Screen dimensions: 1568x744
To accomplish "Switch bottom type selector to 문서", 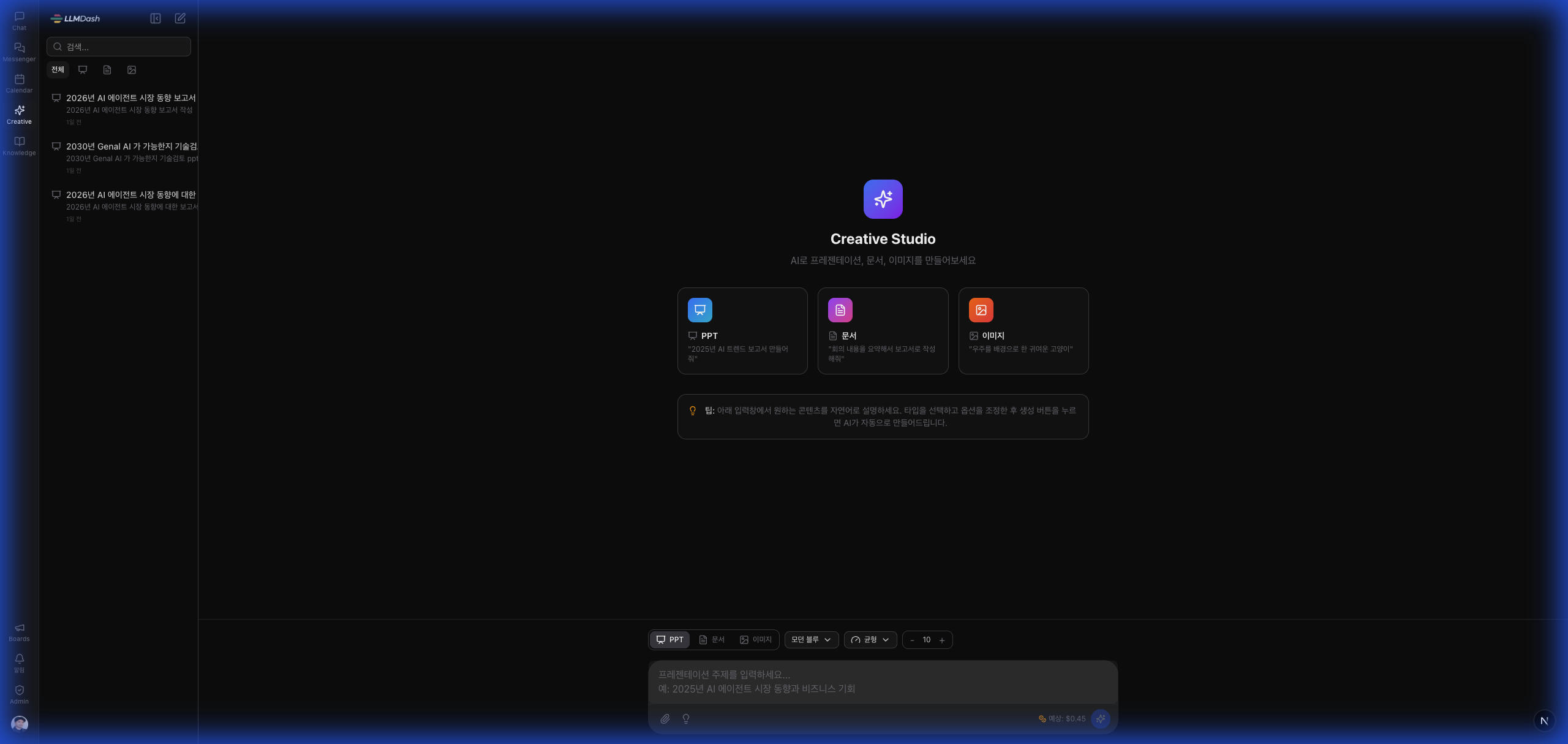I will click(x=712, y=639).
